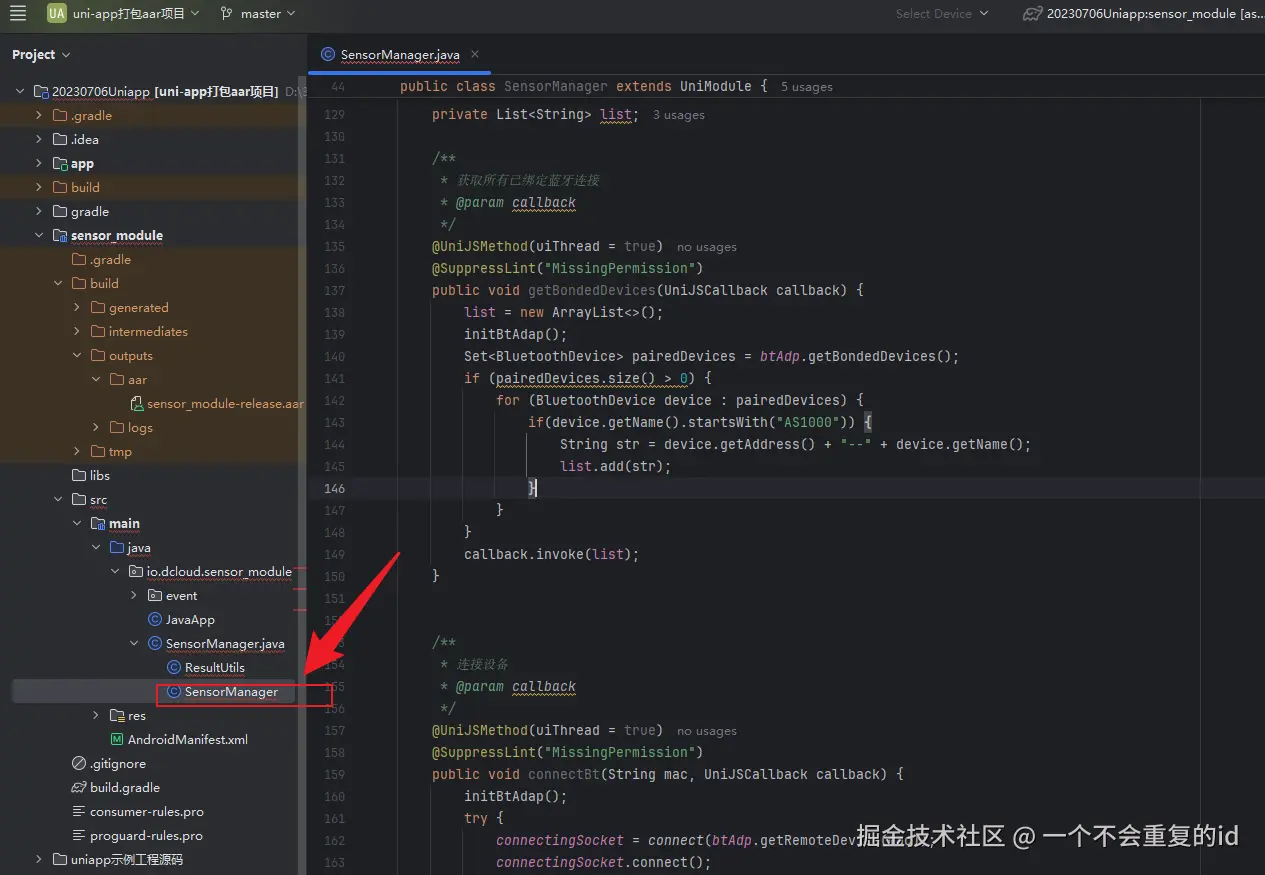1265x875 pixels.
Task: Select the ResultUtils class
Action: [x=214, y=667]
